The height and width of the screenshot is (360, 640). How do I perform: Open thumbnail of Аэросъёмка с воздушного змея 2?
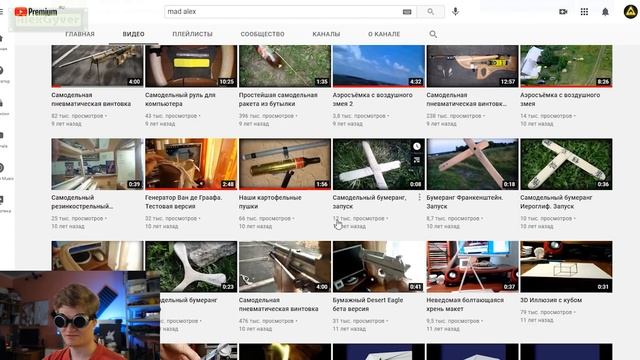tap(379, 66)
